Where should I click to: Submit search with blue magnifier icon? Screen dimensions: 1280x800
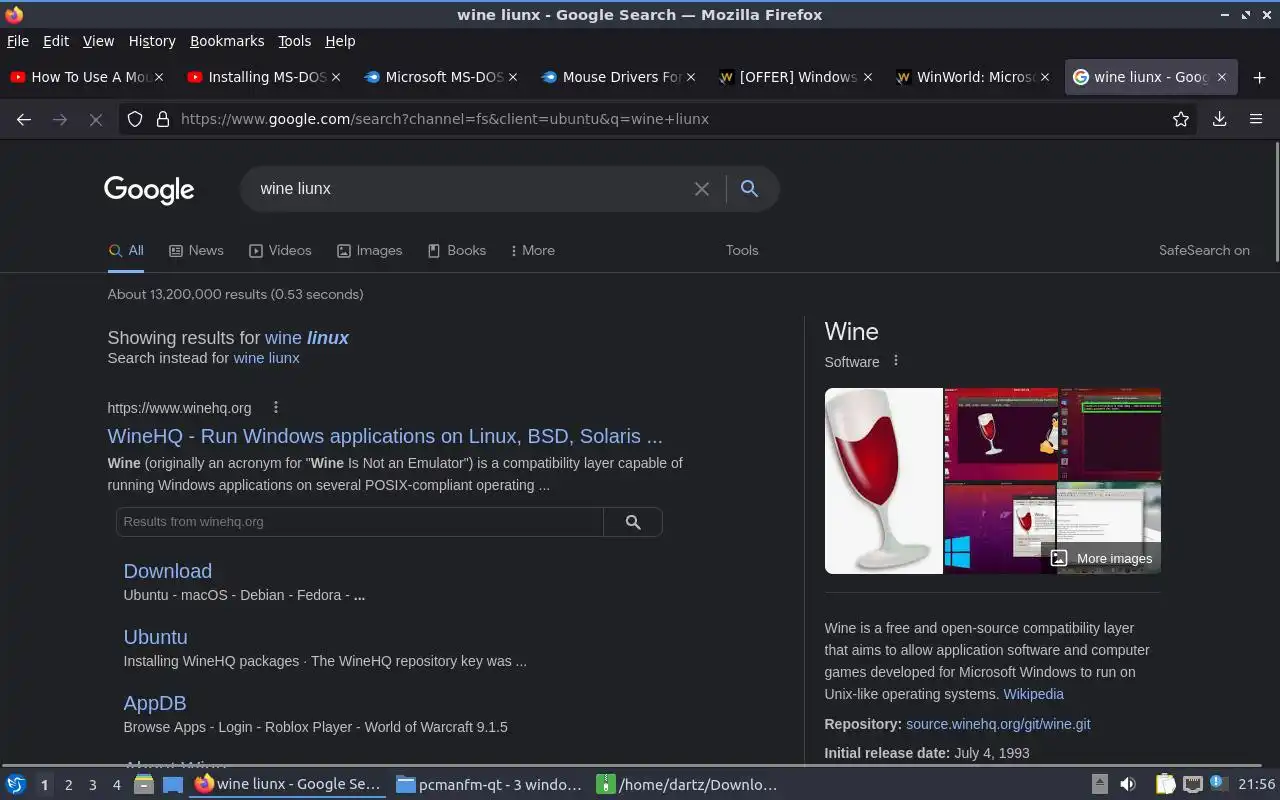(x=749, y=189)
